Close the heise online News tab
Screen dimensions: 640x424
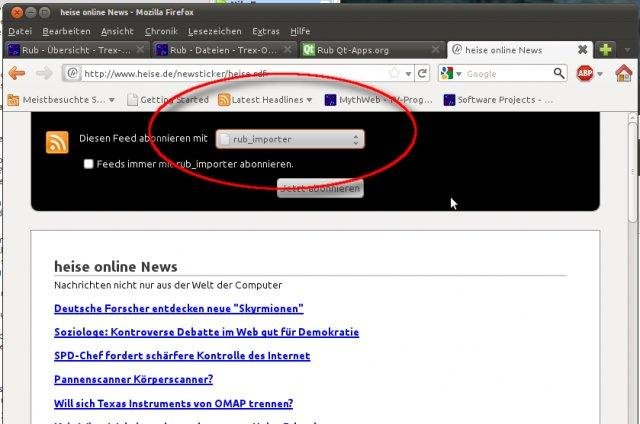click(582, 50)
